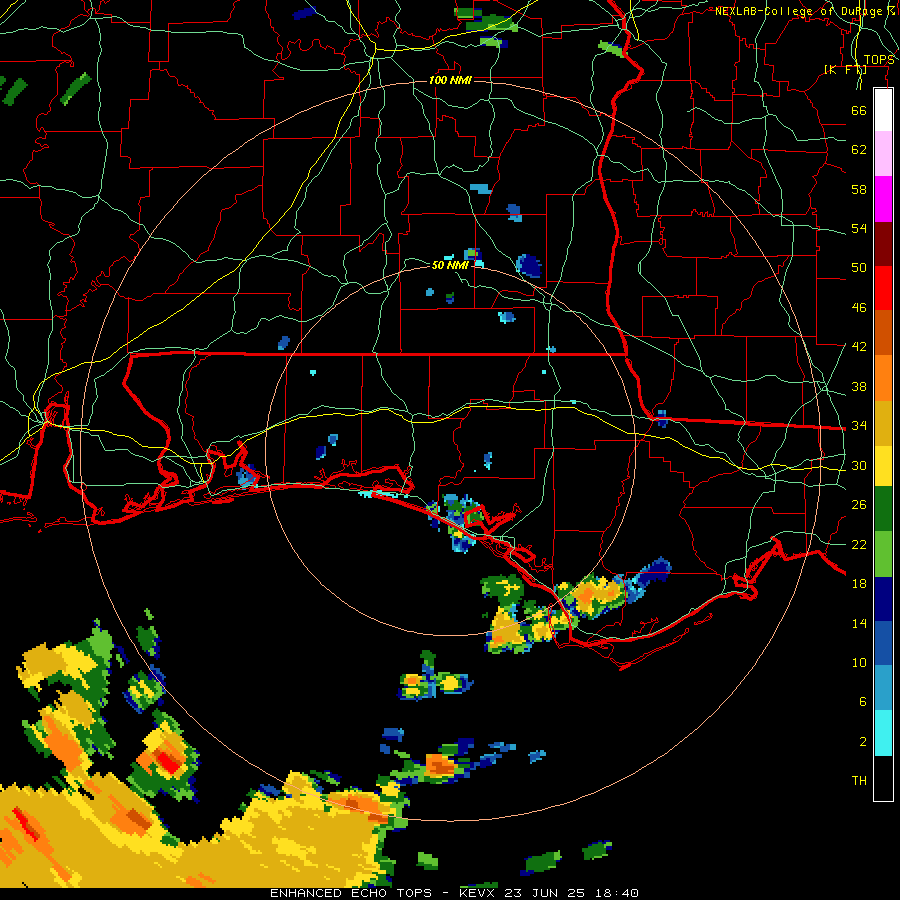Click the 18 value on the legend
Viewport: 900px width, 900px height.
coord(859,584)
